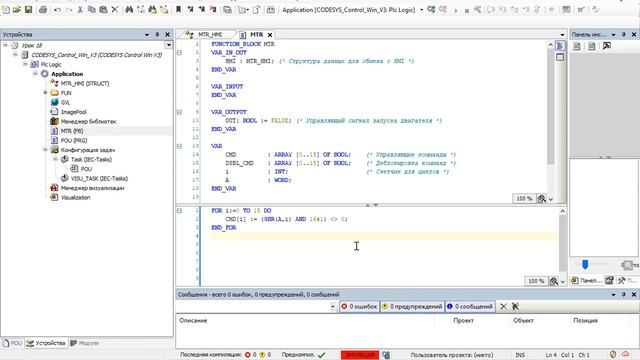Switch to the POU bottom tab
Image resolution: width=640 pixels, height=360 pixels.
(12, 343)
